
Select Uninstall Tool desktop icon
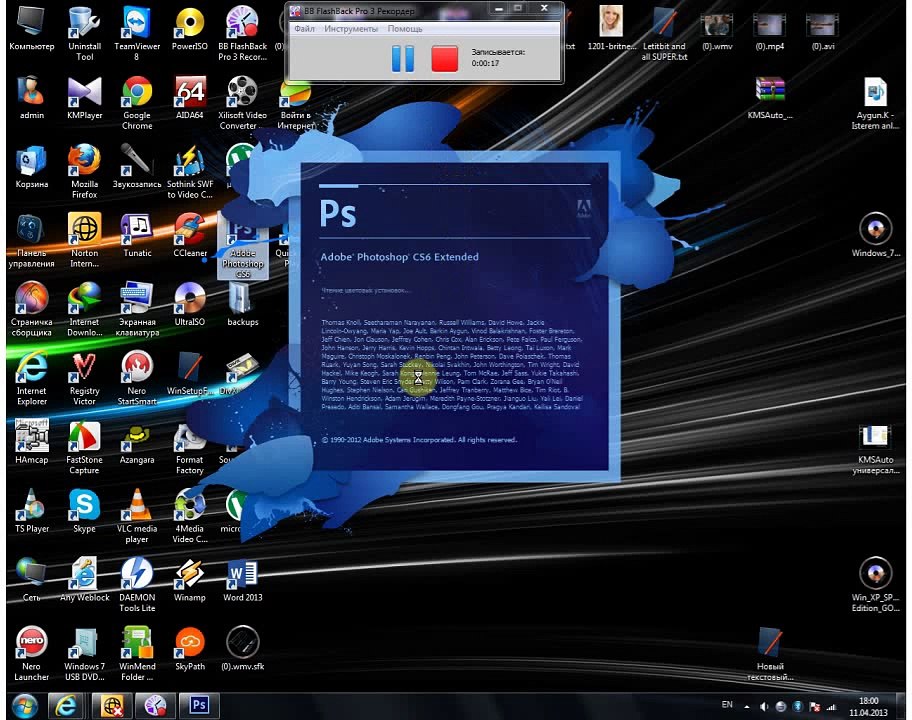coord(84,33)
